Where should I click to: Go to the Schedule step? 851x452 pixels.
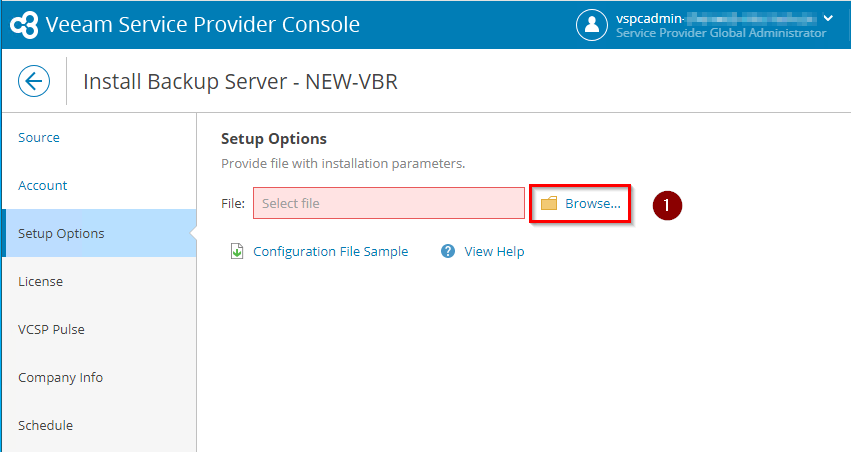tap(45, 425)
